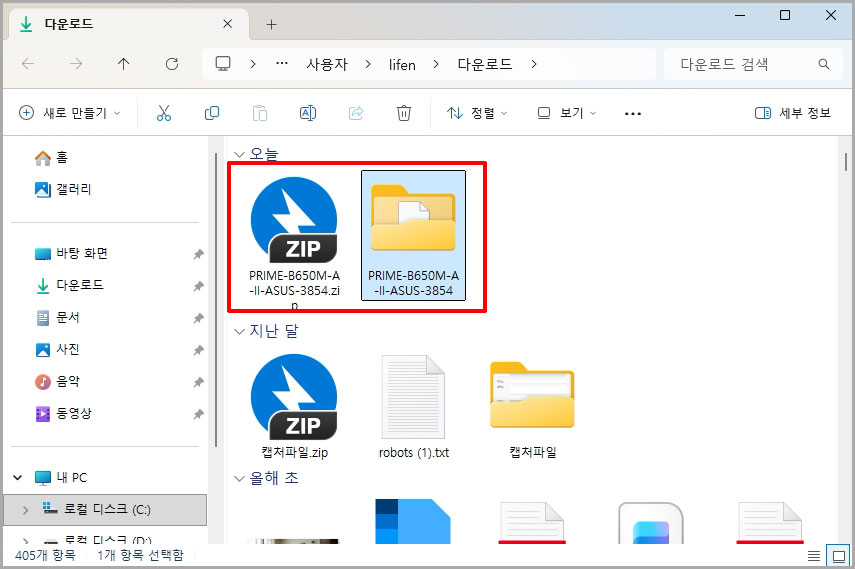
Task: Open 갤러리 in navigation pane
Action: click(x=62, y=189)
